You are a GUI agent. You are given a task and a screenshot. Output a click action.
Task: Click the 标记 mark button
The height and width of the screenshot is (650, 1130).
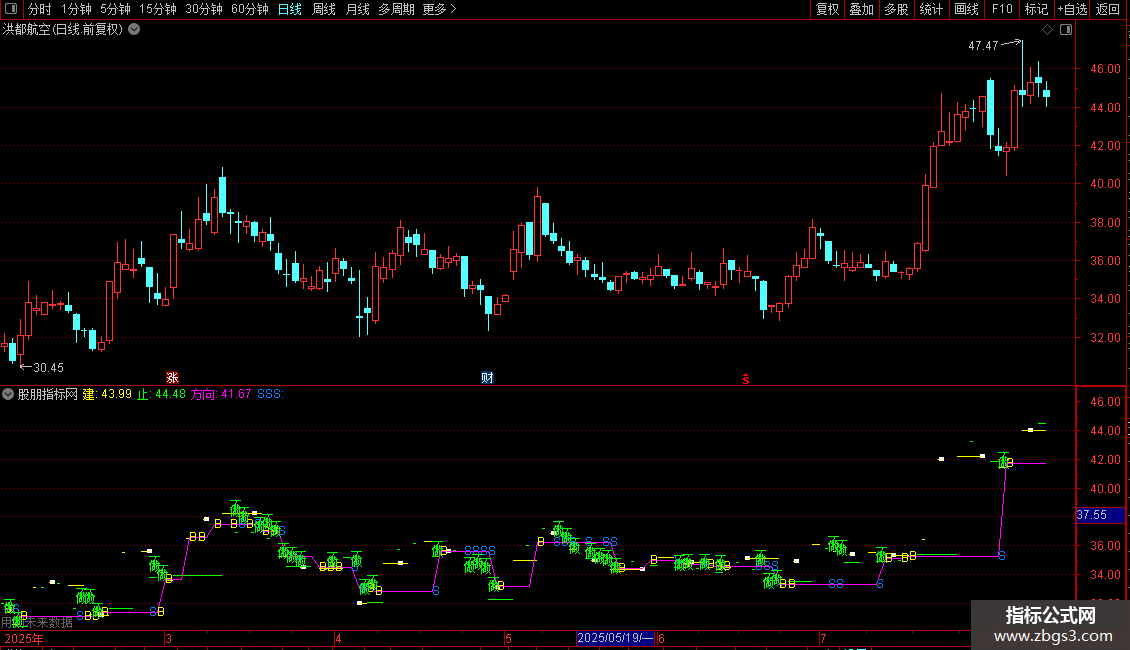pyautogui.click(x=1036, y=9)
